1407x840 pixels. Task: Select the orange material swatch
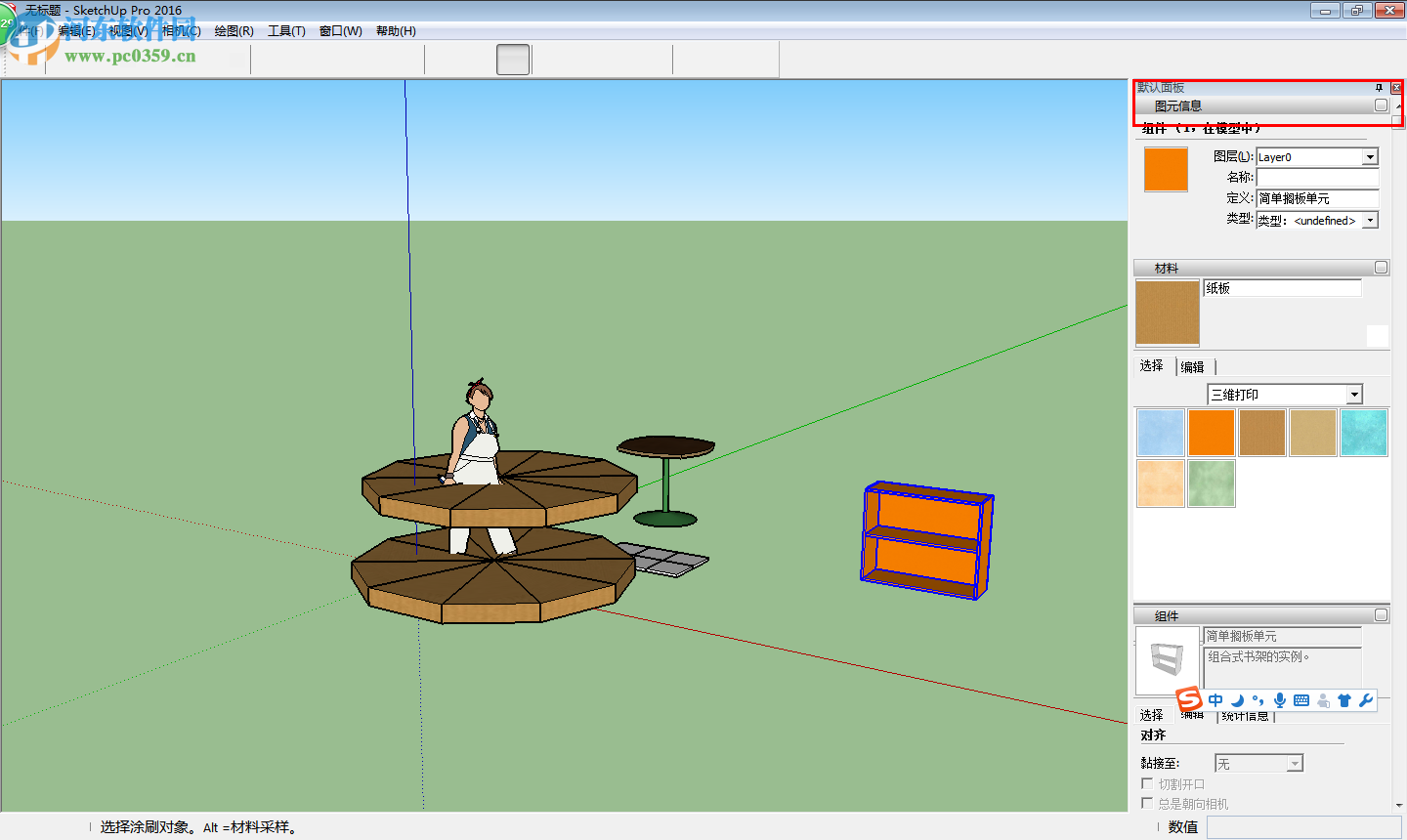[x=1212, y=431]
